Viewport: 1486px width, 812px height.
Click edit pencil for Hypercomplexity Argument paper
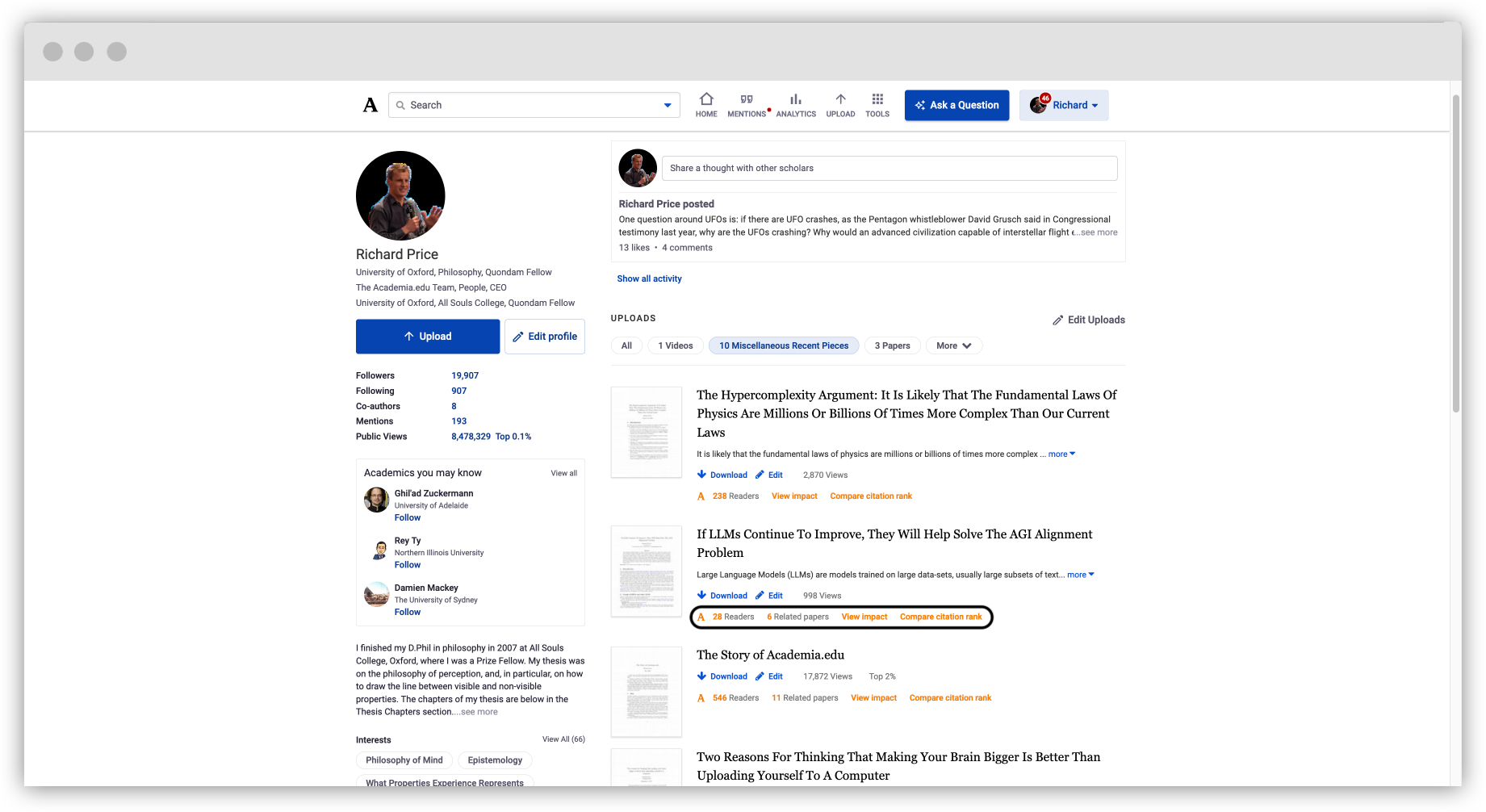tap(760, 475)
